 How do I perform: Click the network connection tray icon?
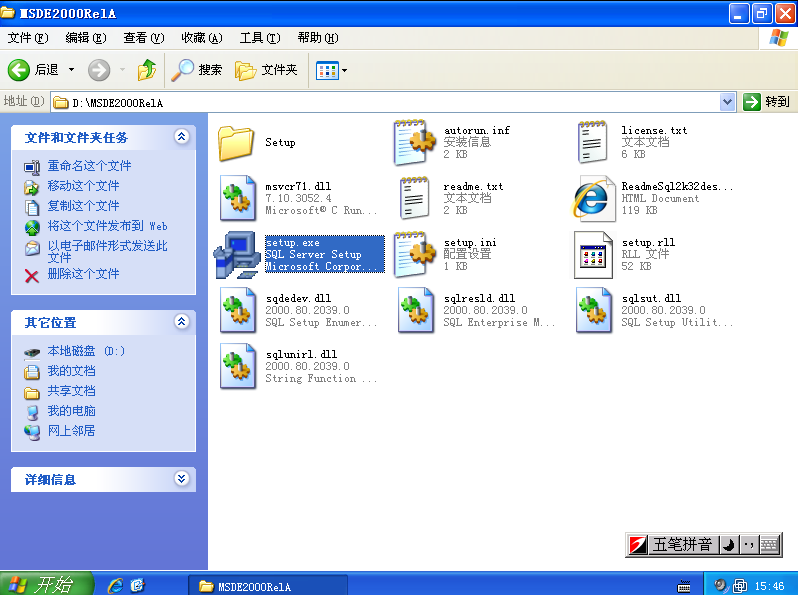click(739, 586)
